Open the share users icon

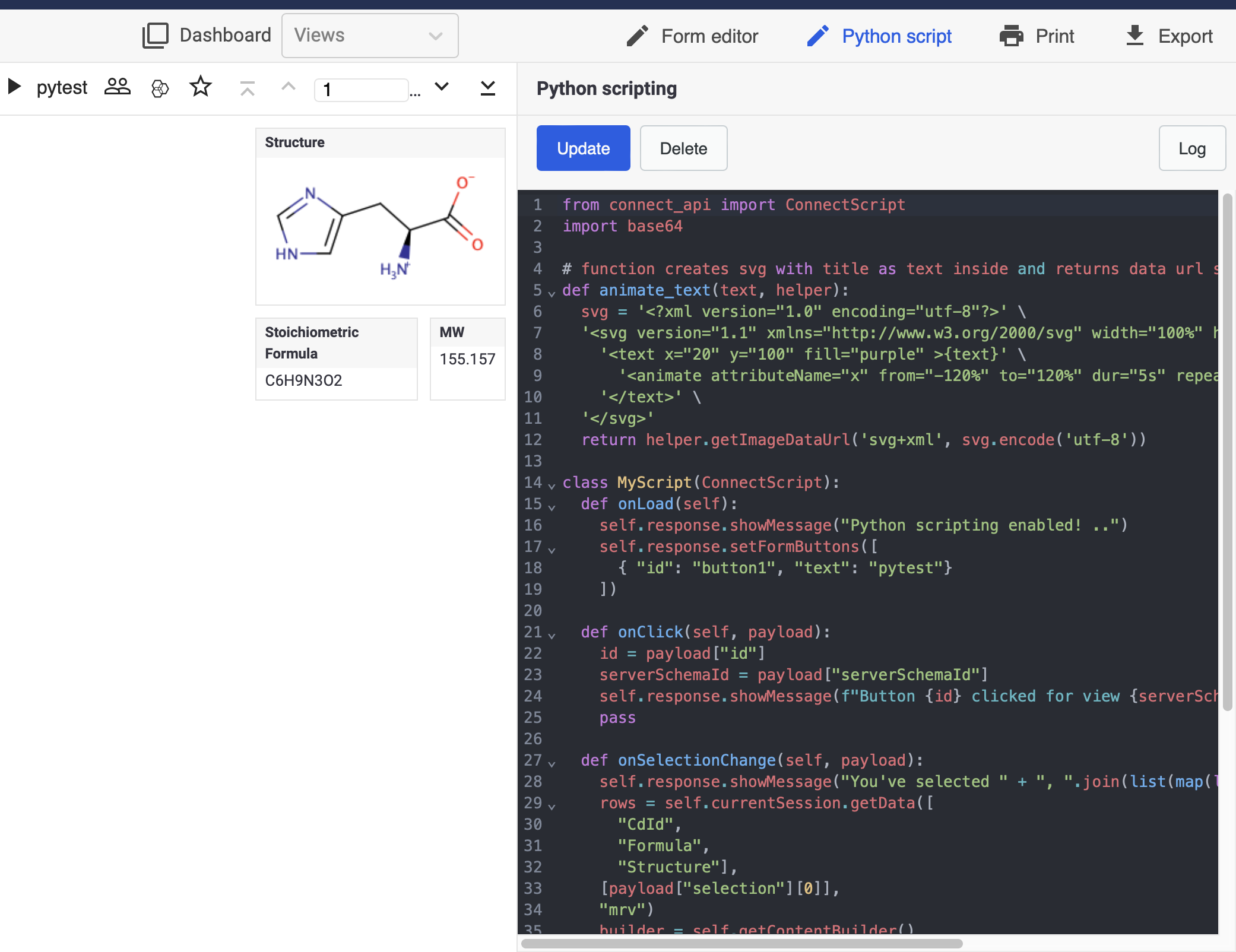point(117,87)
